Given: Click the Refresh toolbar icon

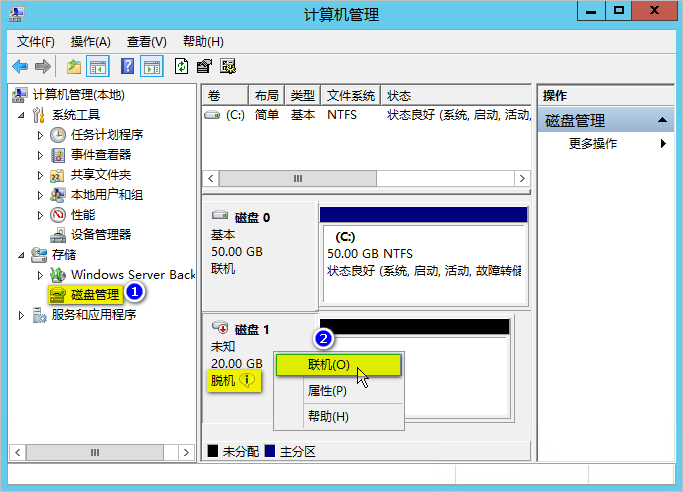Looking at the screenshot, I should (181, 67).
